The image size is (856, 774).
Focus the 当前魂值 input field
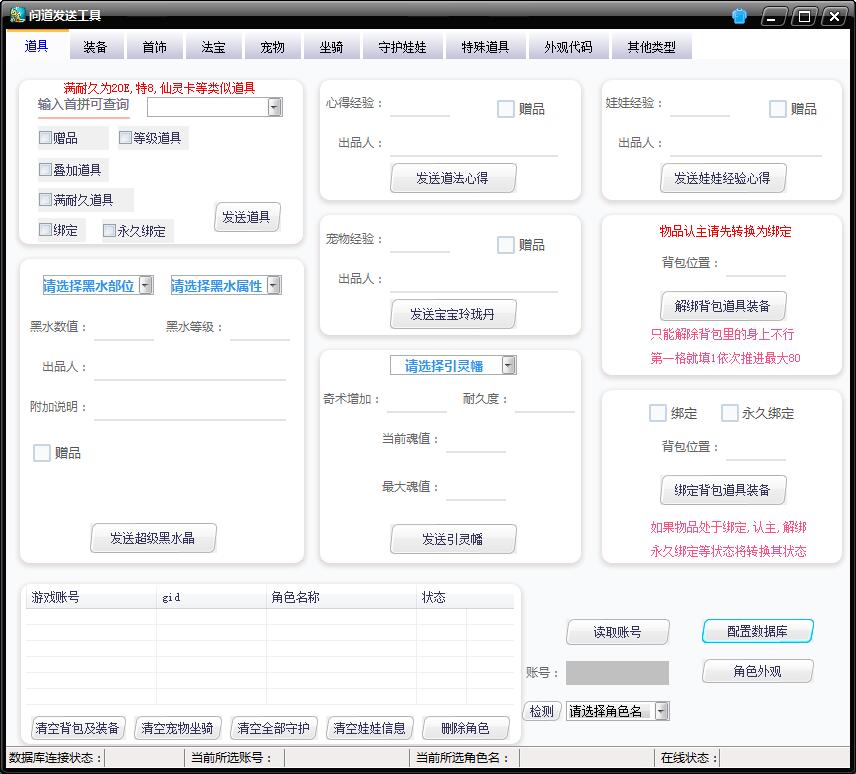(x=476, y=443)
